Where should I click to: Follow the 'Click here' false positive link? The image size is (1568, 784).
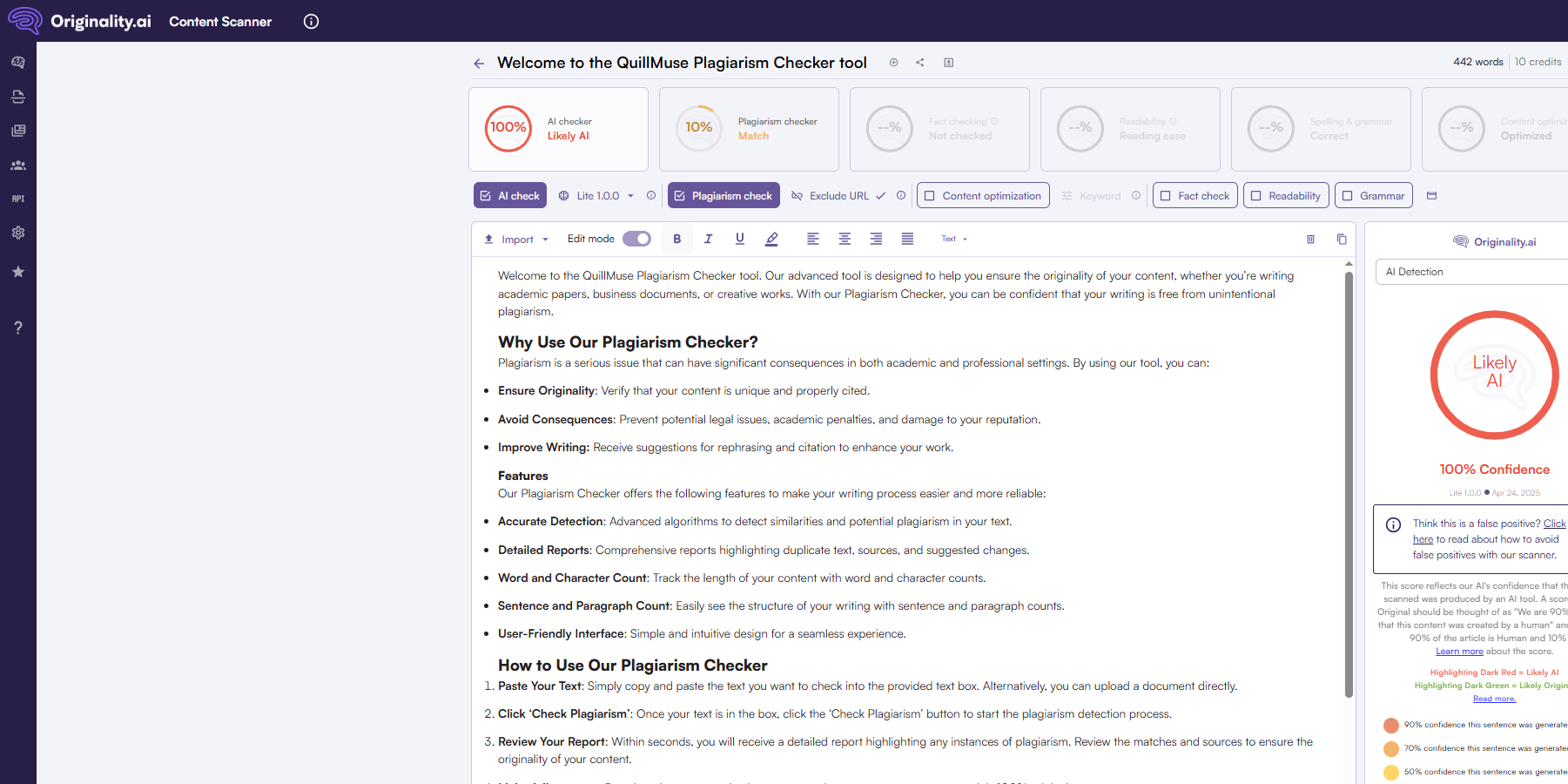point(1554,524)
